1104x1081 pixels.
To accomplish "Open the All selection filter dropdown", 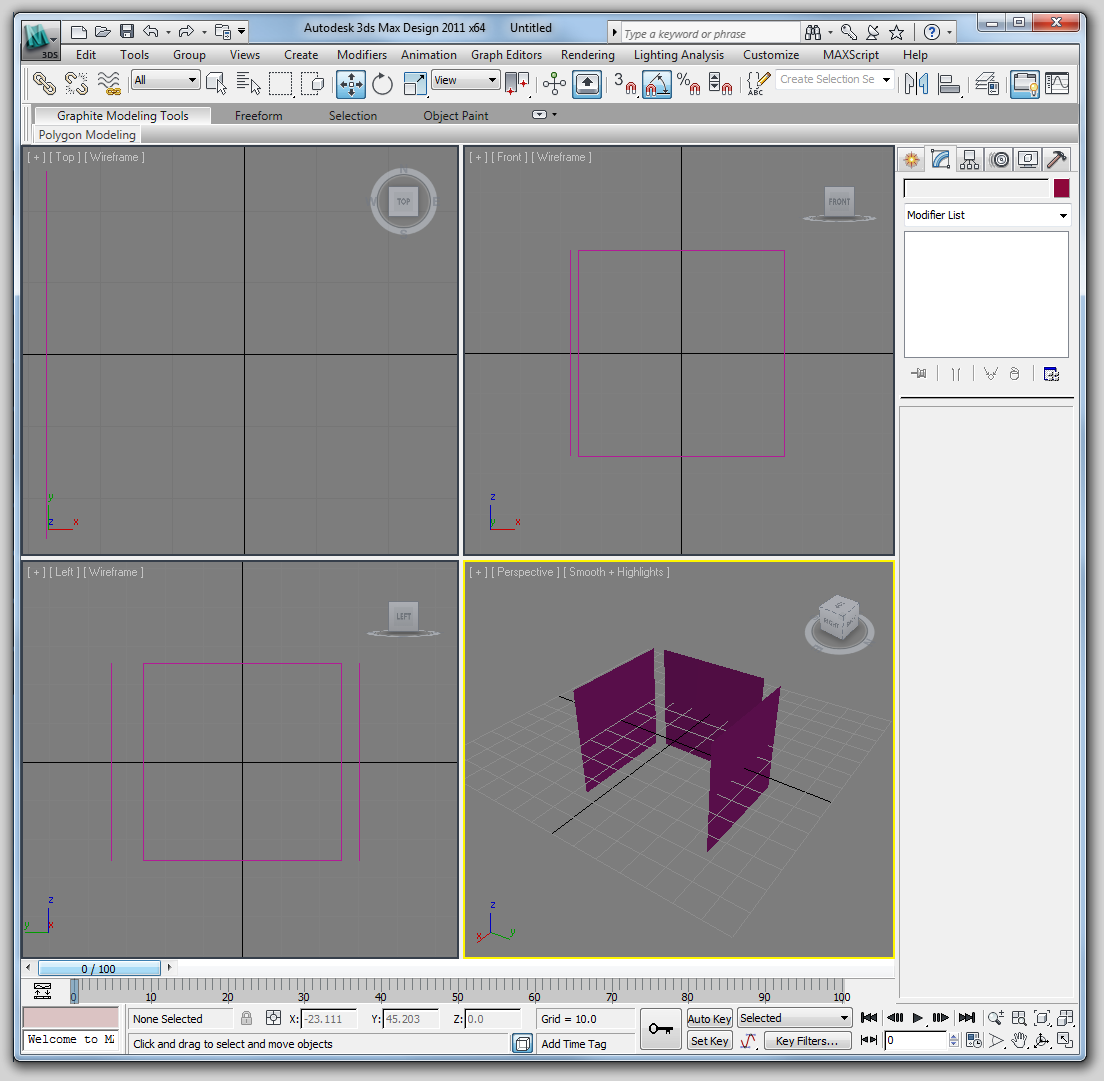I will [x=166, y=80].
